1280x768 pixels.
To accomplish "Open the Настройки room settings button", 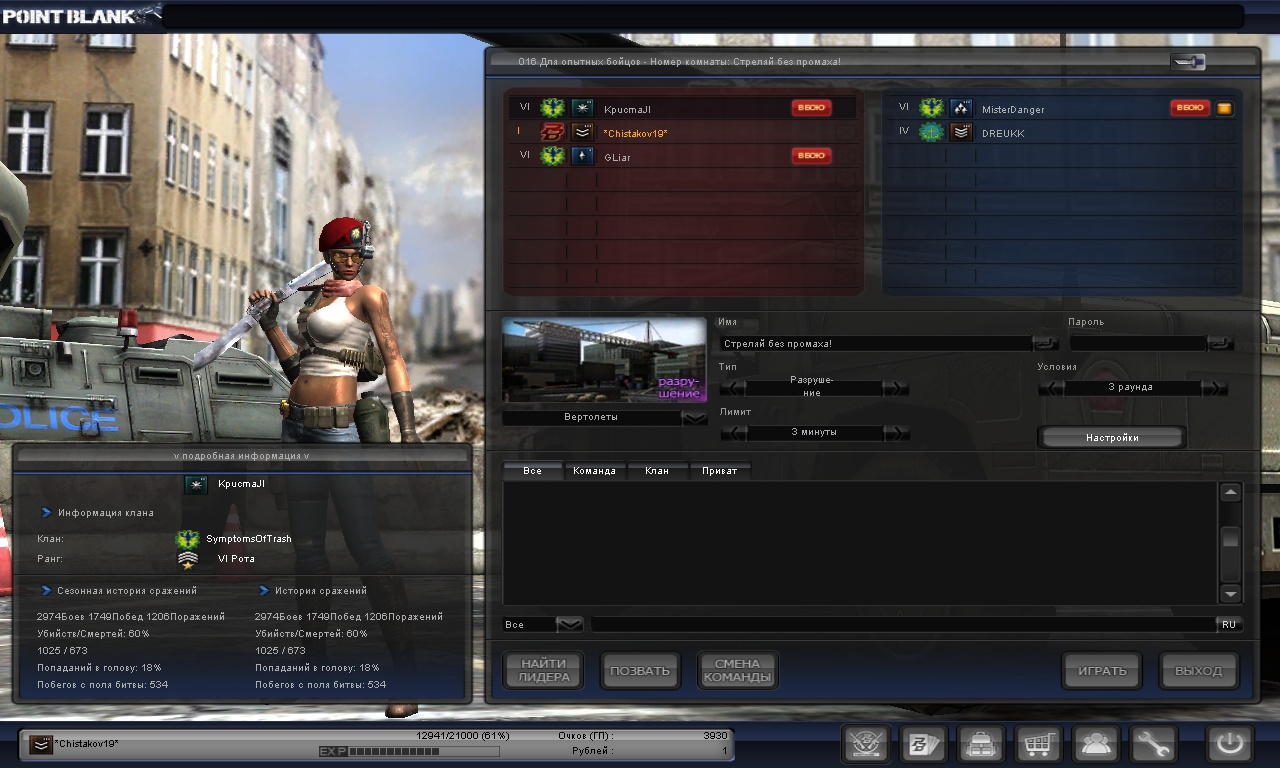I will pyautogui.click(x=1112, y=437).
